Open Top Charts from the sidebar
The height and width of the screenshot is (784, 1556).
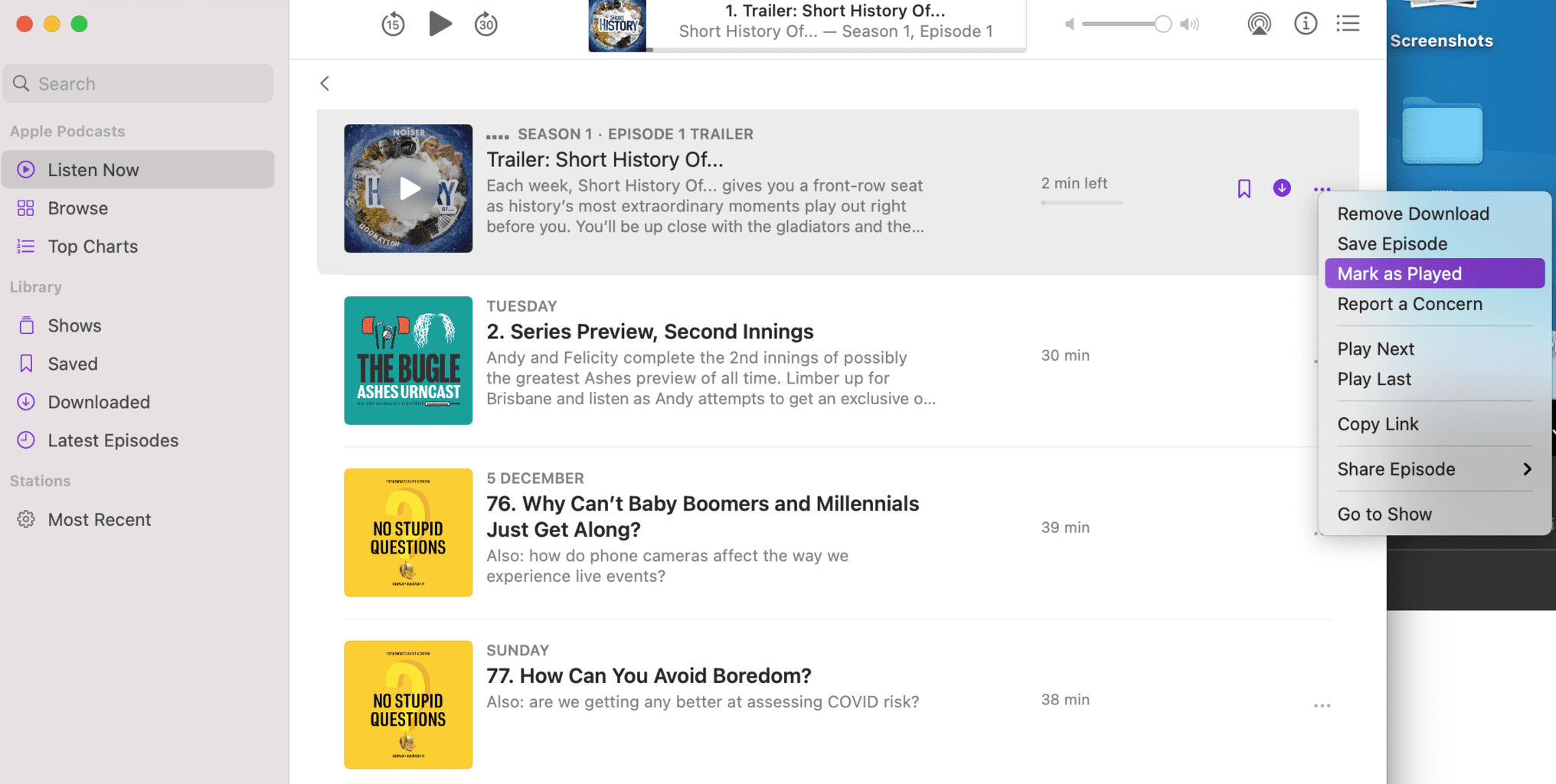click(x=93, y=246)
